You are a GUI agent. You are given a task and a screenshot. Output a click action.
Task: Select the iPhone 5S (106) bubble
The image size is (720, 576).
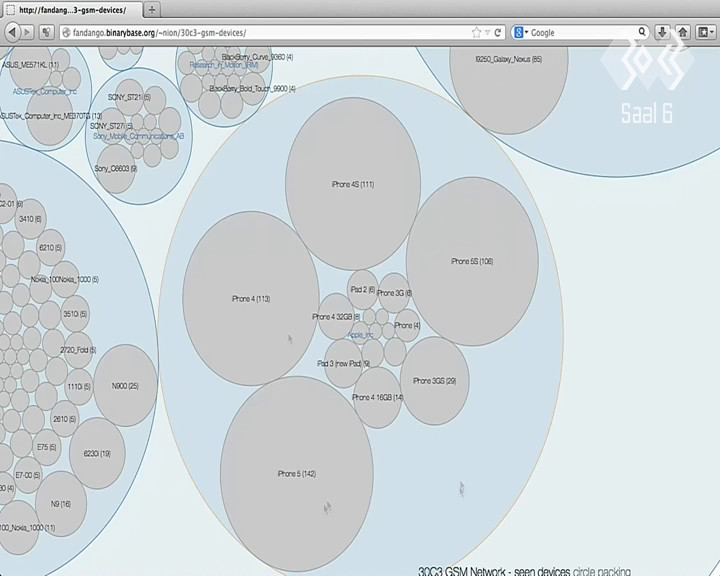point(472,261)
